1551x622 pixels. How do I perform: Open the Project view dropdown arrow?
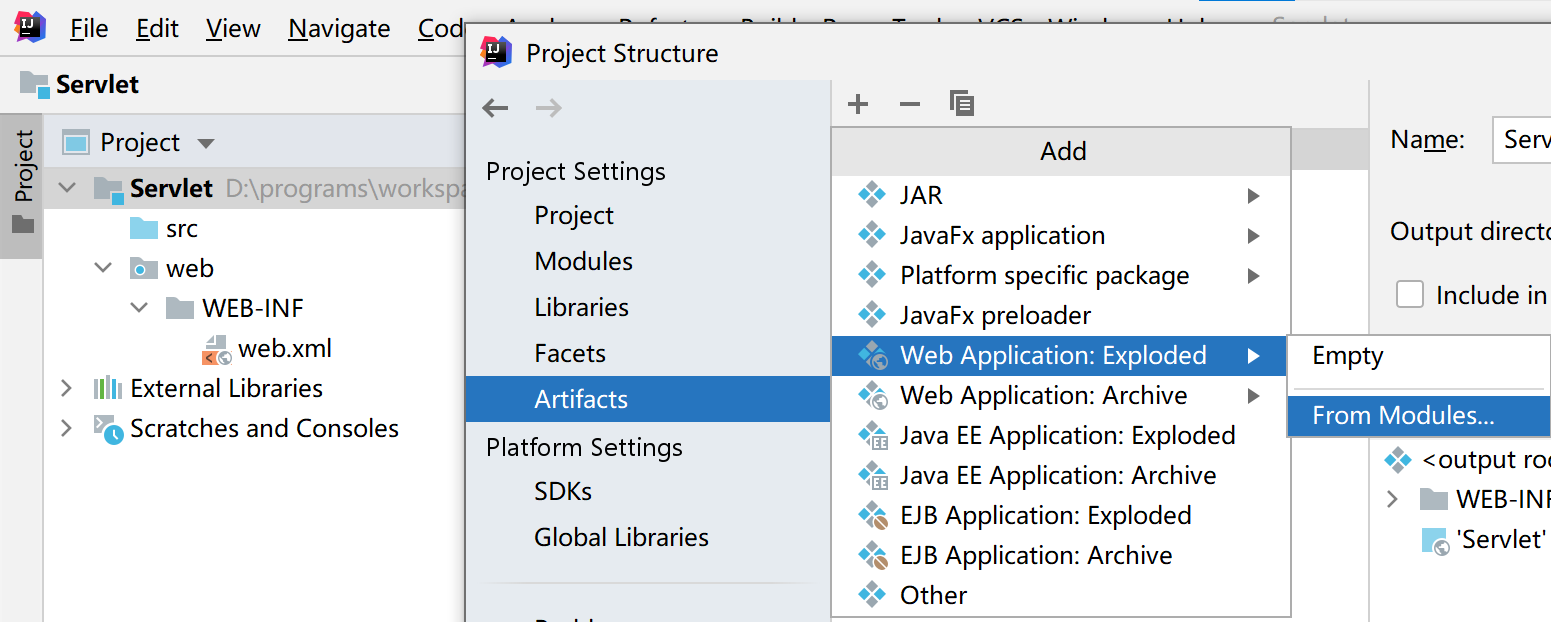pyautogui.click(x=206, y=143)
